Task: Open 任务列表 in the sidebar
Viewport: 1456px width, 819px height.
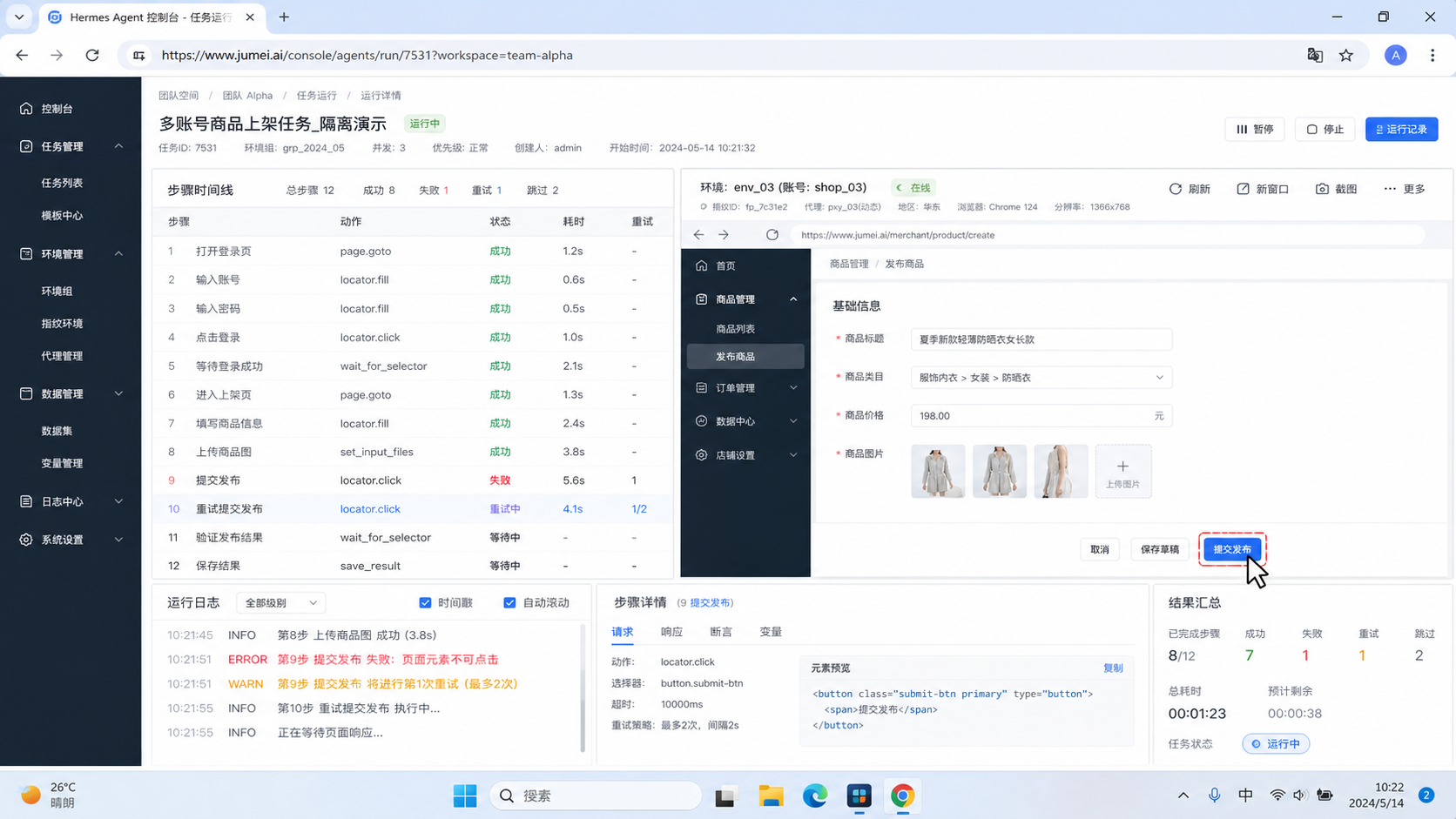Action: [x=62, y=183]
